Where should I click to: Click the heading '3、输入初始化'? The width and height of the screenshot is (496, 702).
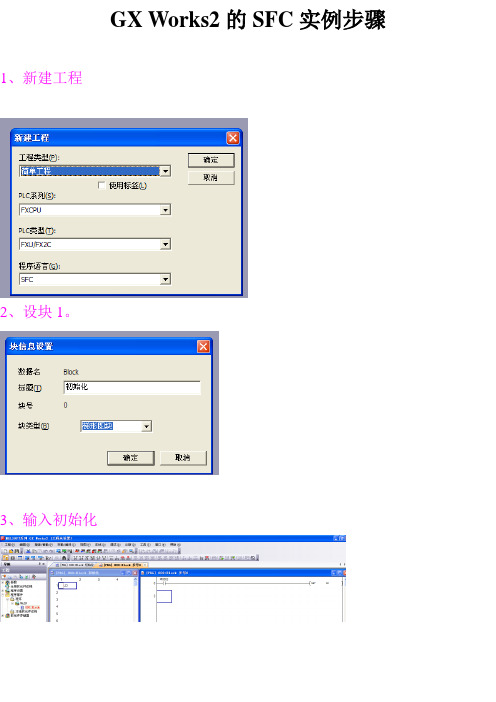pyautogui.click(x=48, y=520)
